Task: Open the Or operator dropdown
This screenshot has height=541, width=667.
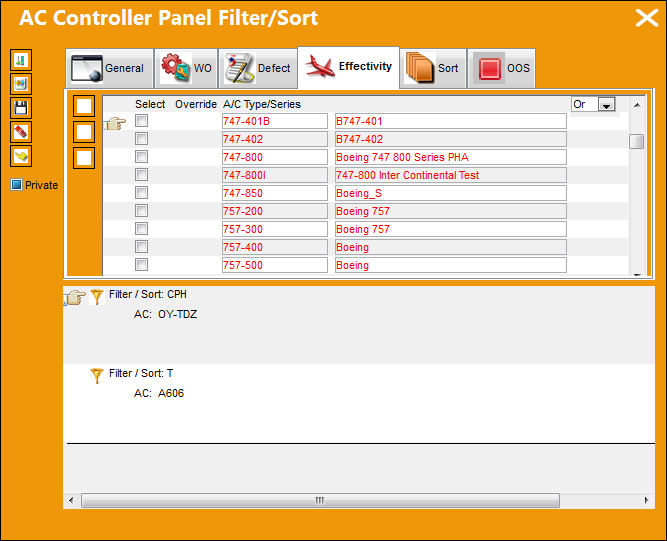Action: (x=606, y=104)
